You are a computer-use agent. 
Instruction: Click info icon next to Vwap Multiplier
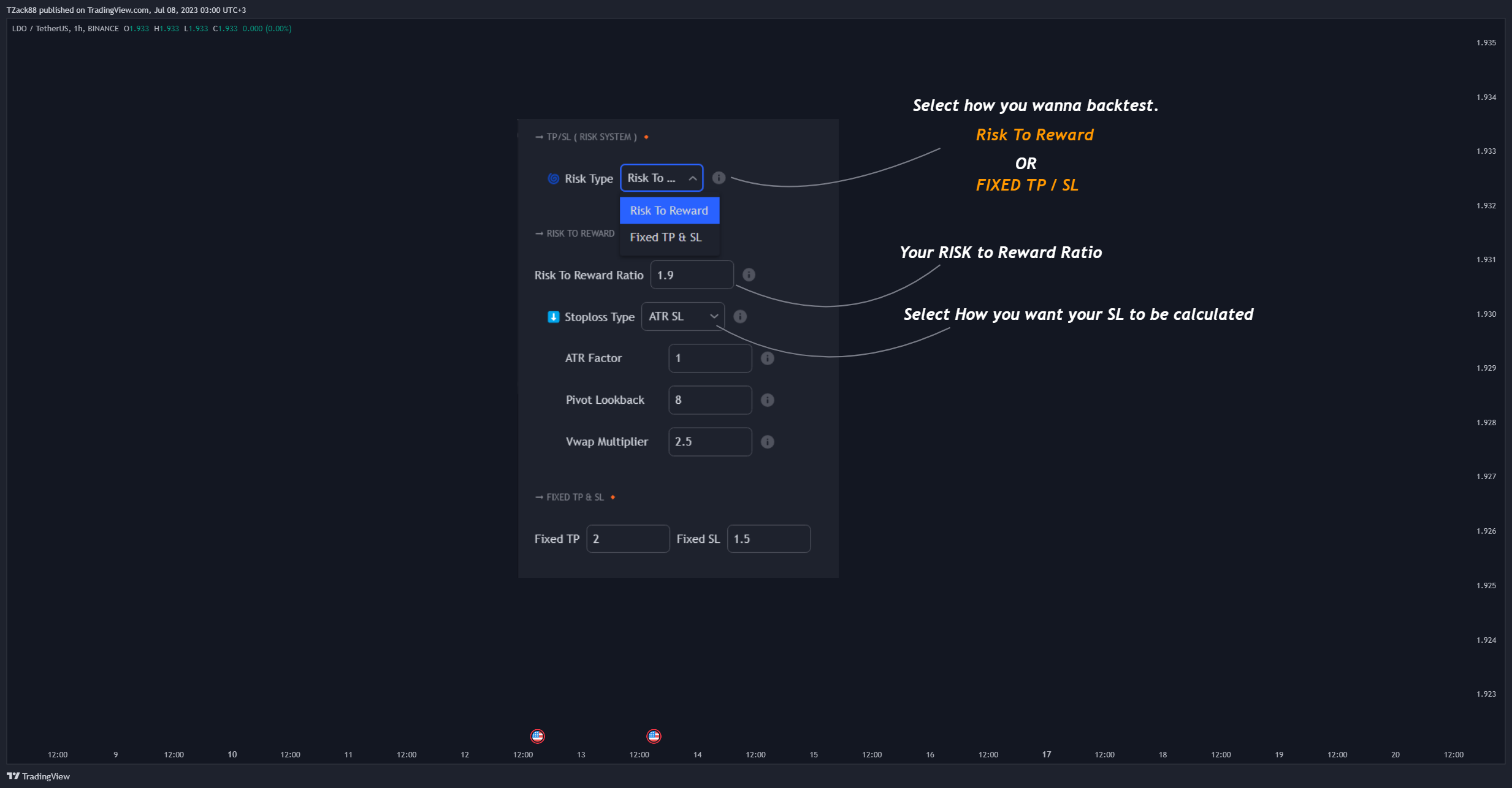pos(767,441)
